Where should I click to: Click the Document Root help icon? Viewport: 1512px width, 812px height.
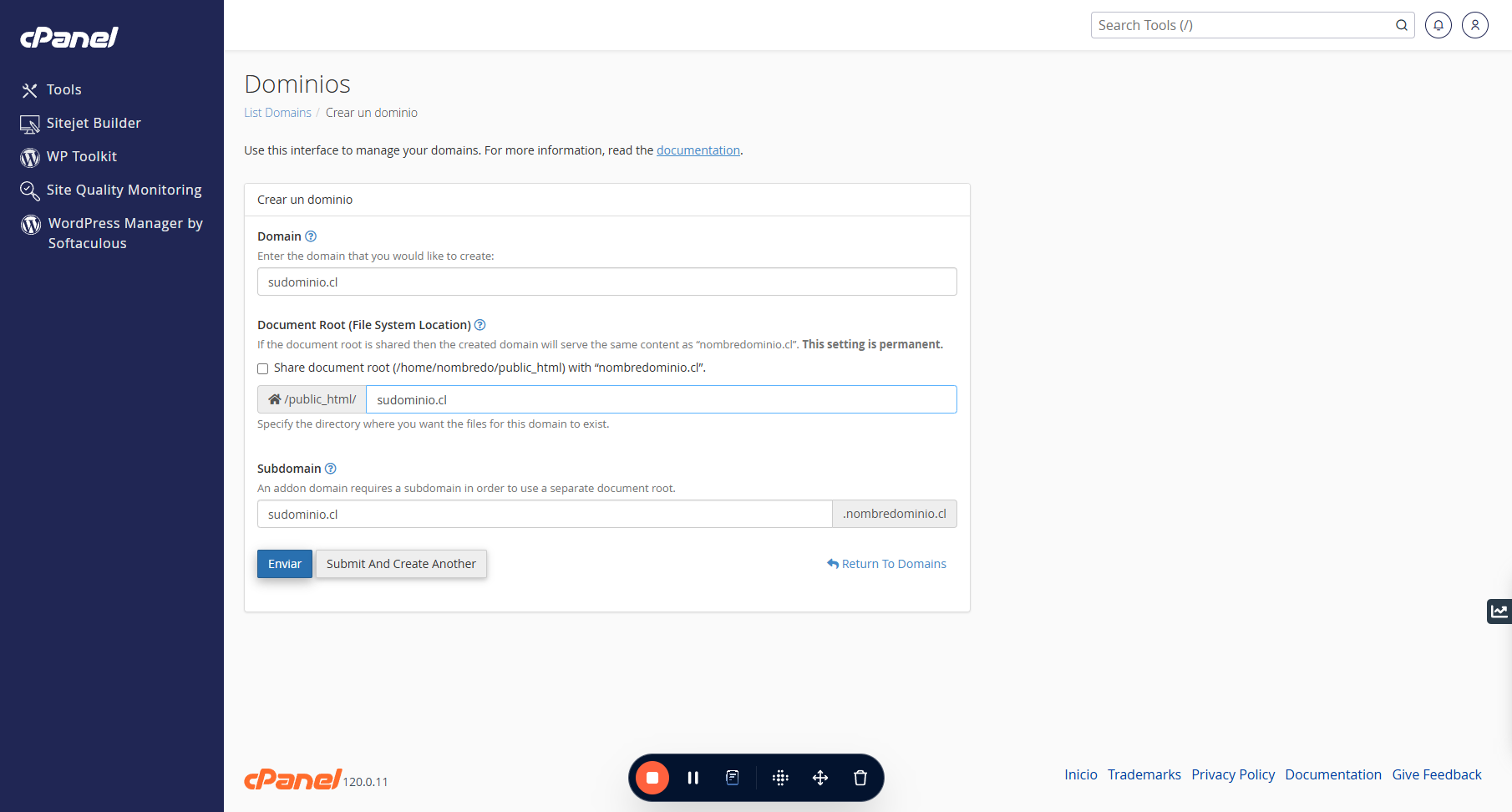click(x=479, y=325)
